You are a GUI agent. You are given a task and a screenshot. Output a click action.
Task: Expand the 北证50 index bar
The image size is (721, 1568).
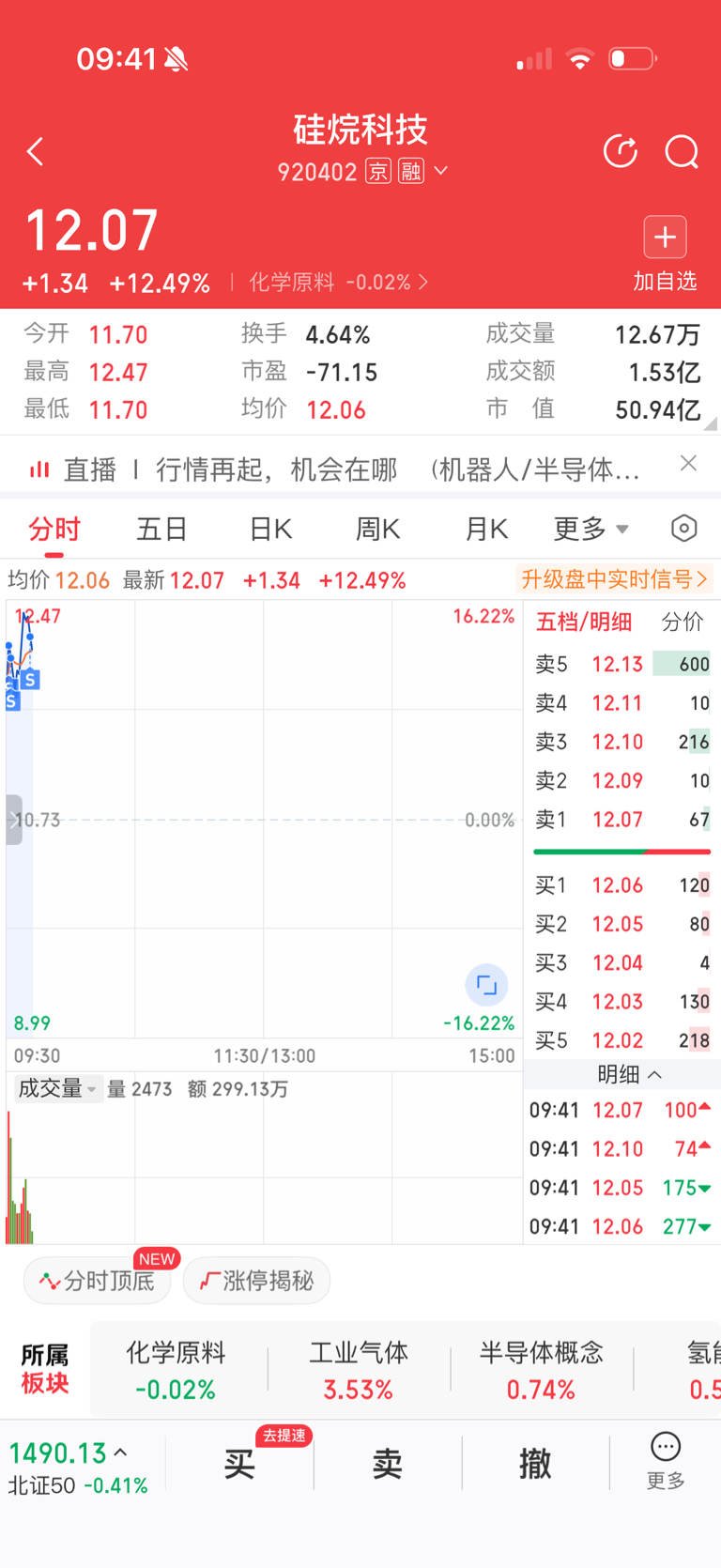click(78, 1468)
